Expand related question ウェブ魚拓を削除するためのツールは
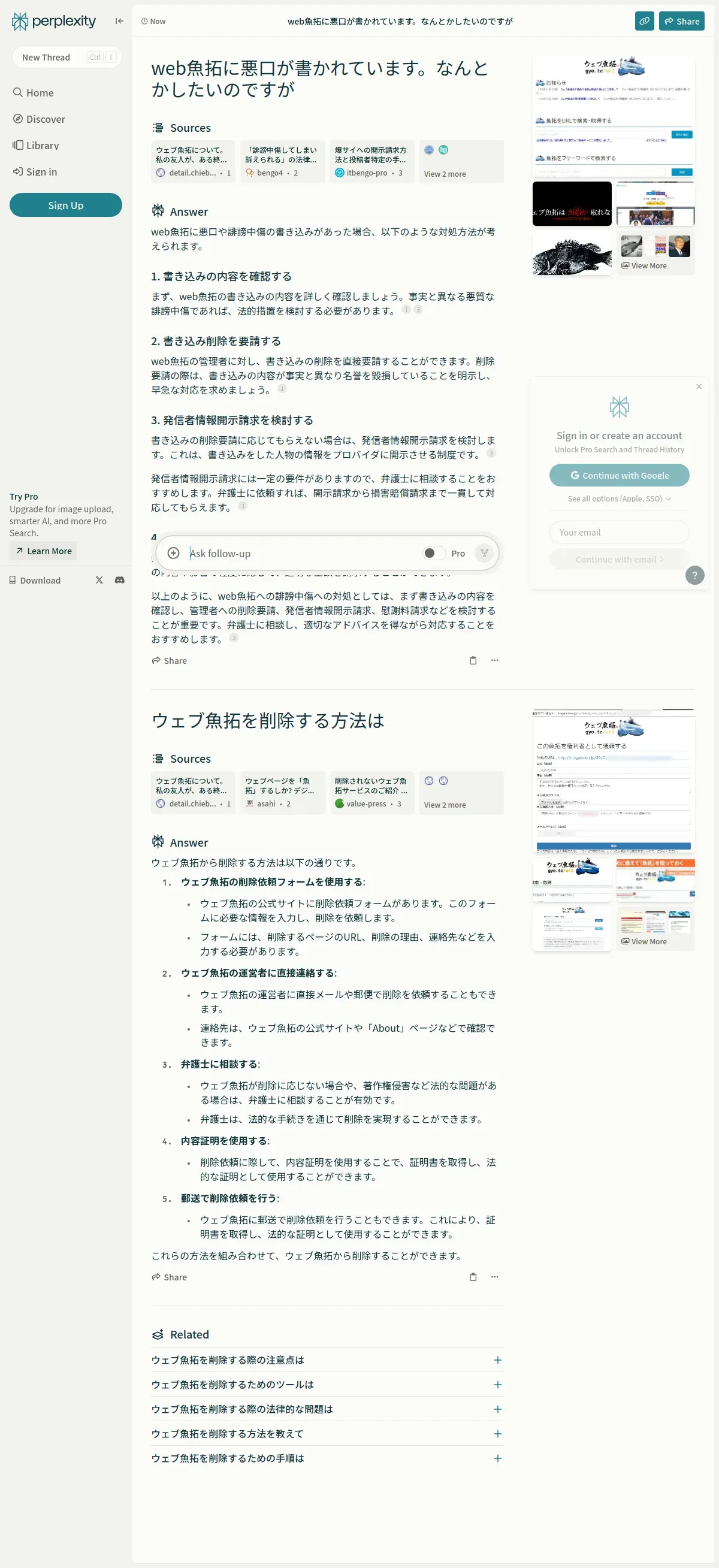 pos(327,1384)
